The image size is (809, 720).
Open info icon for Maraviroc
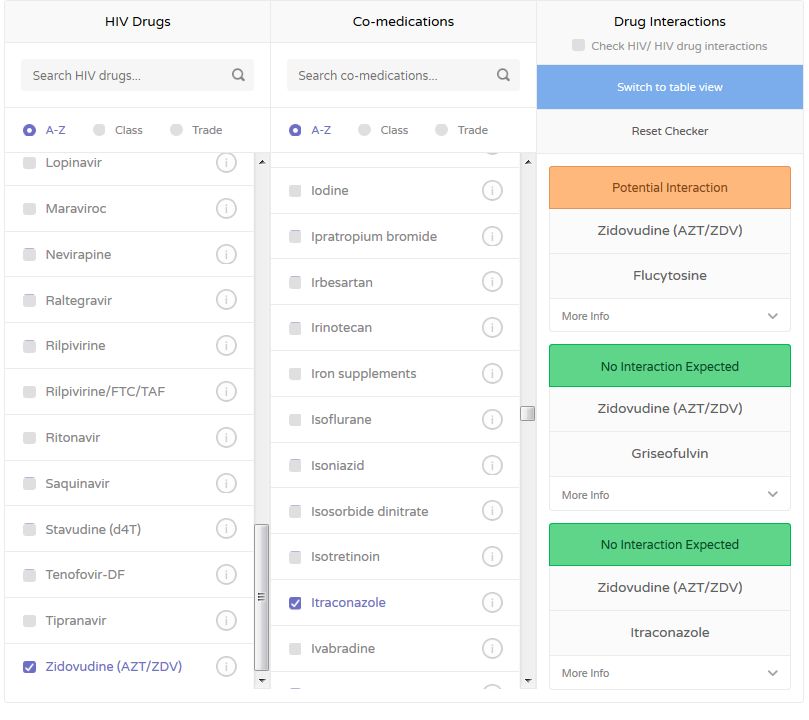click(226, 209)
